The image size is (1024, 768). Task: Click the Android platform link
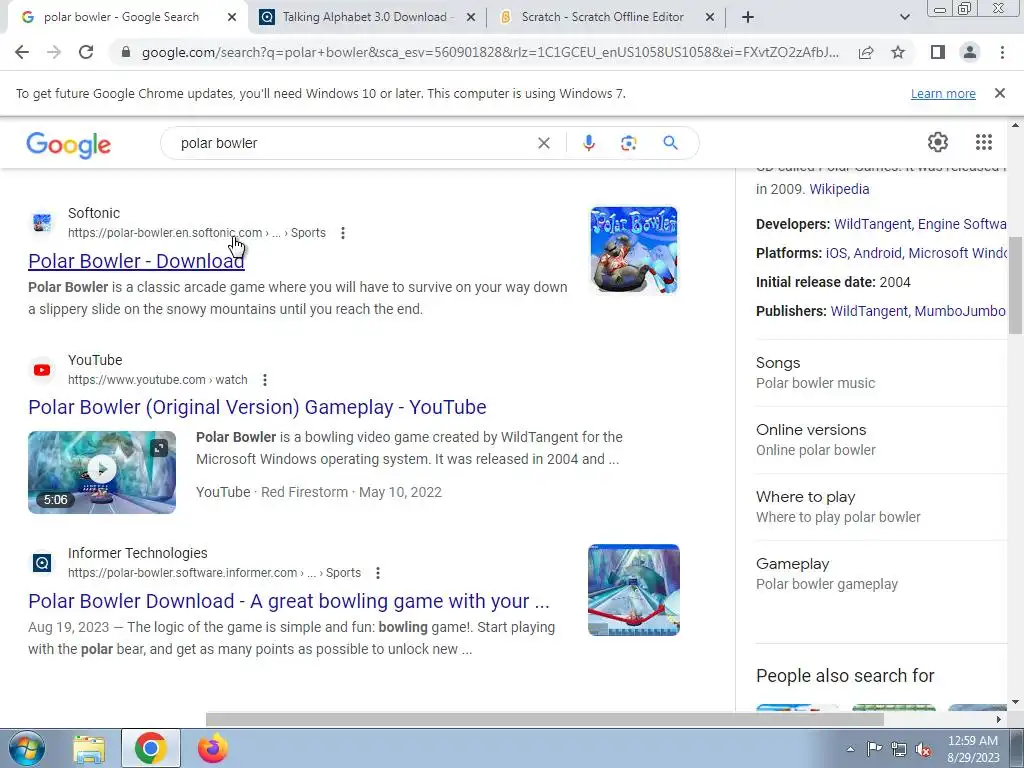878,253
